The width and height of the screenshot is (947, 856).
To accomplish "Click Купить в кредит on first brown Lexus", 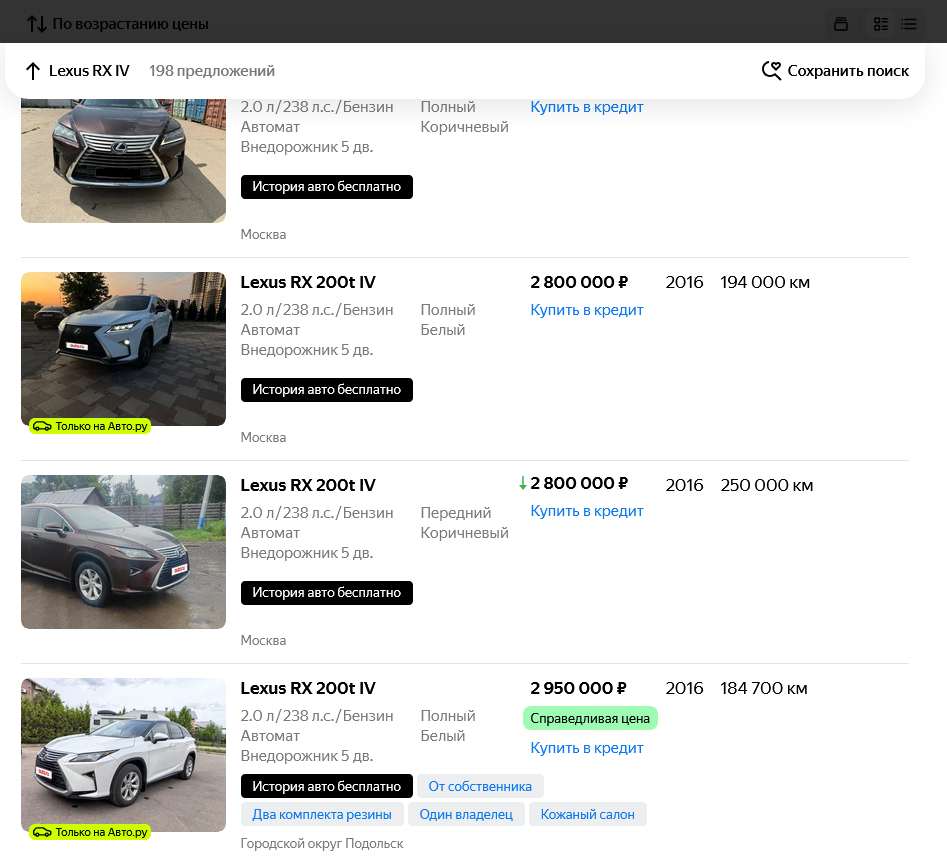I will [586, 107].
